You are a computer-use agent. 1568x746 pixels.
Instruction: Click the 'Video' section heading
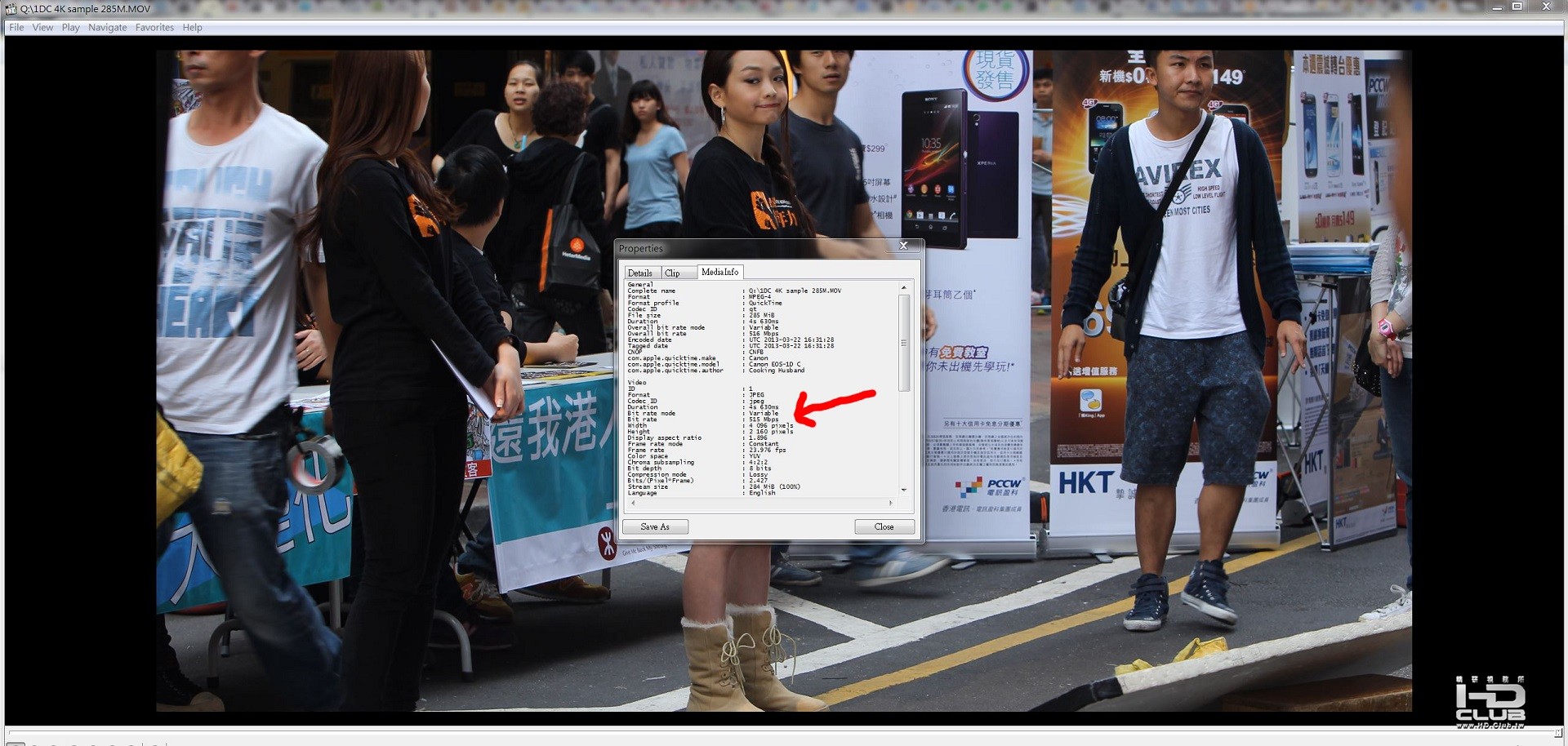coord(637,383)
